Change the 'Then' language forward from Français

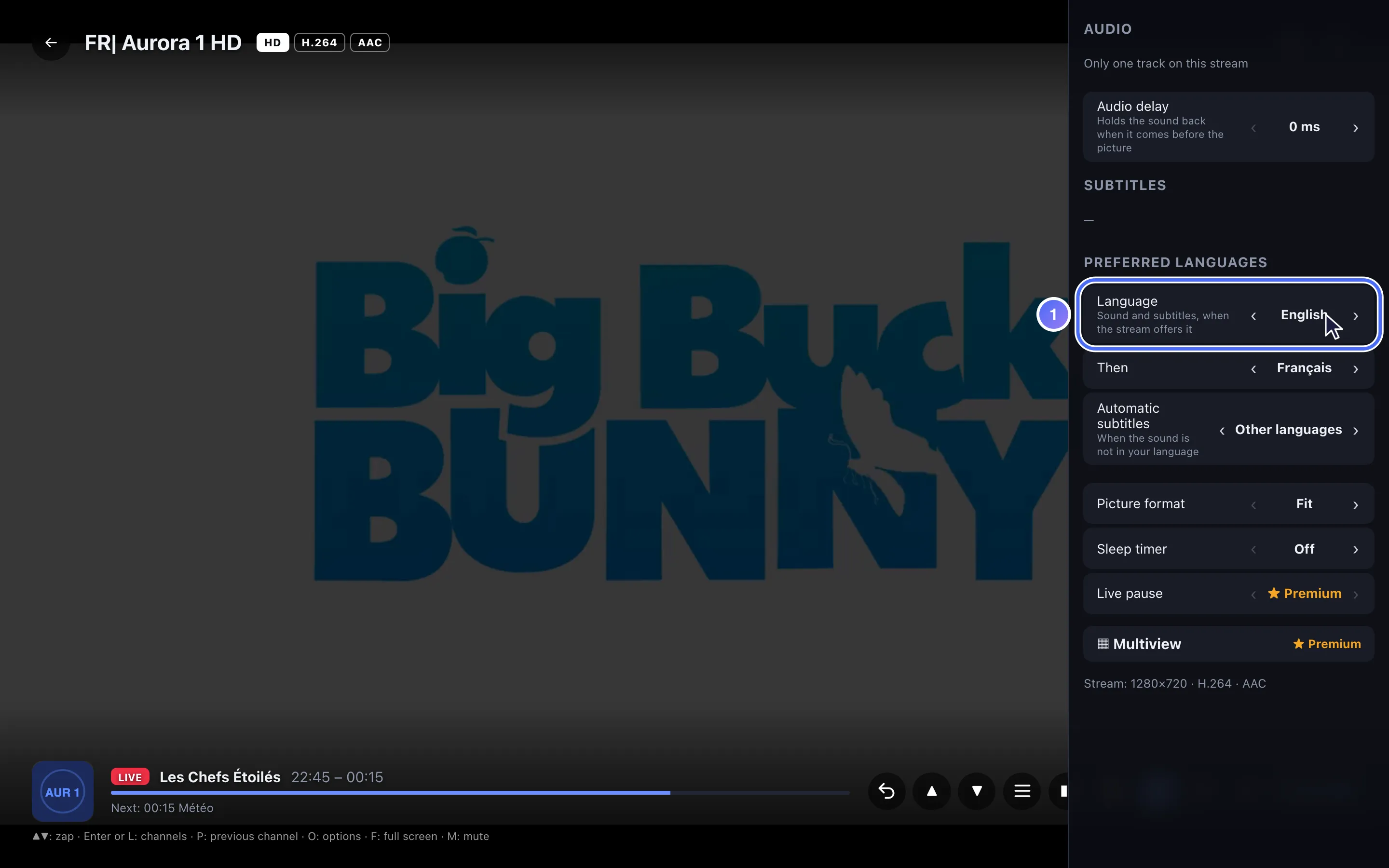1356,368
